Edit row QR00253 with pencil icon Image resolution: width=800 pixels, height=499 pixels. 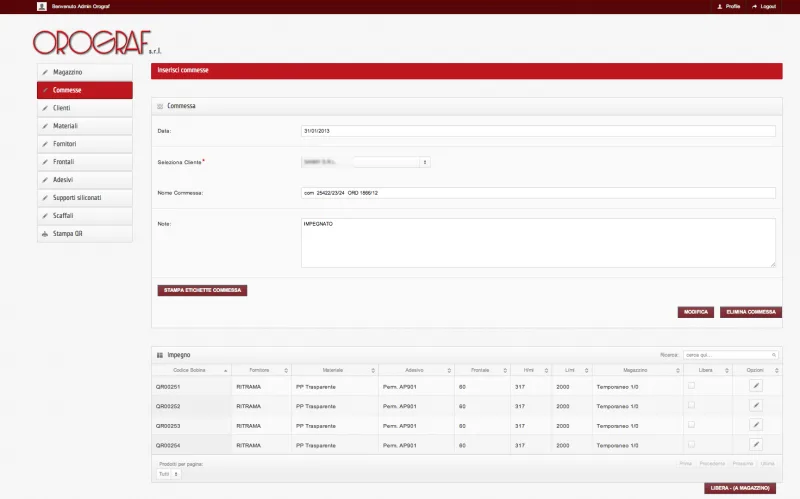[x=756, y=425]
